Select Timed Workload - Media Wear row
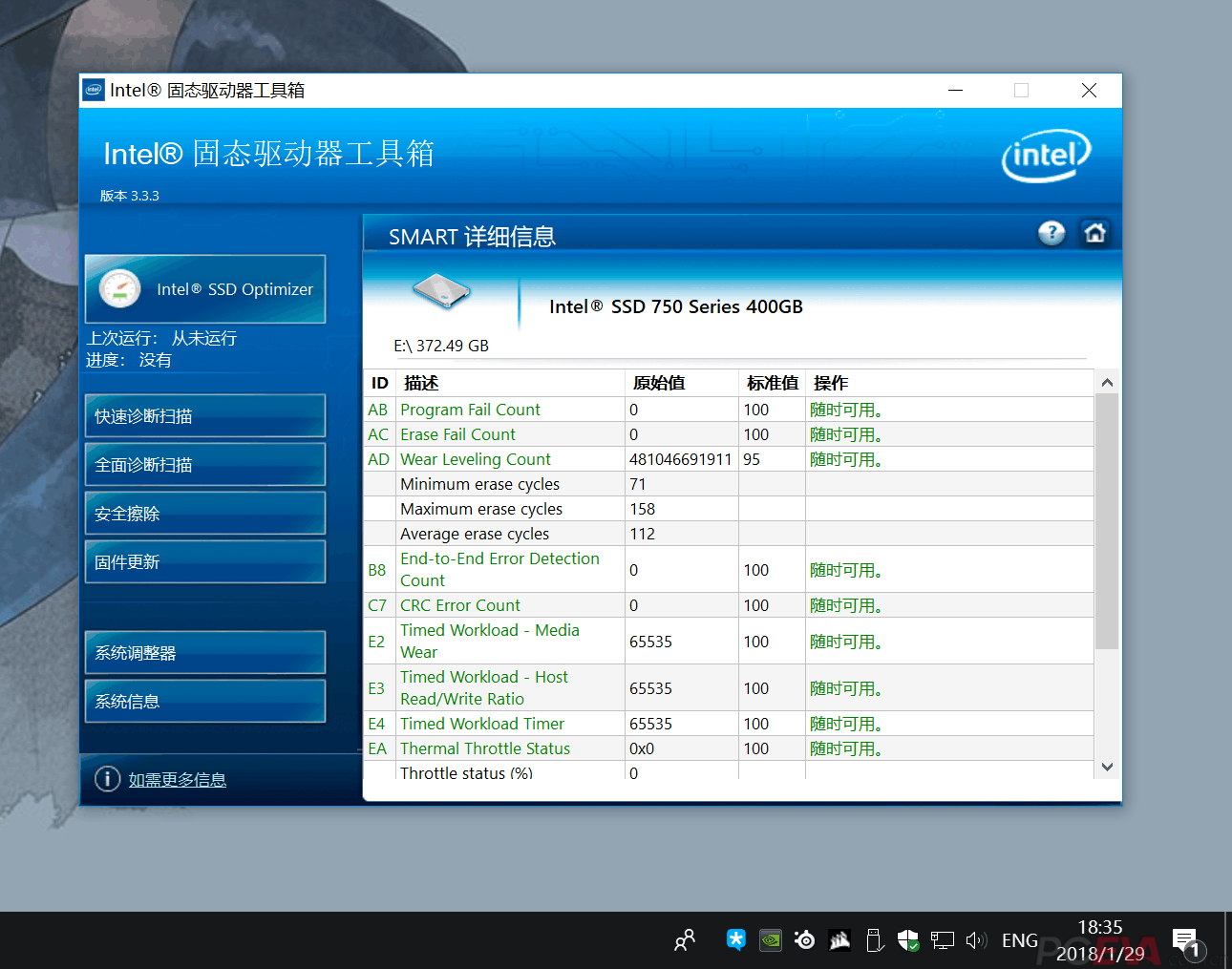Viewport: 1232px width, 969px height. 729,642
